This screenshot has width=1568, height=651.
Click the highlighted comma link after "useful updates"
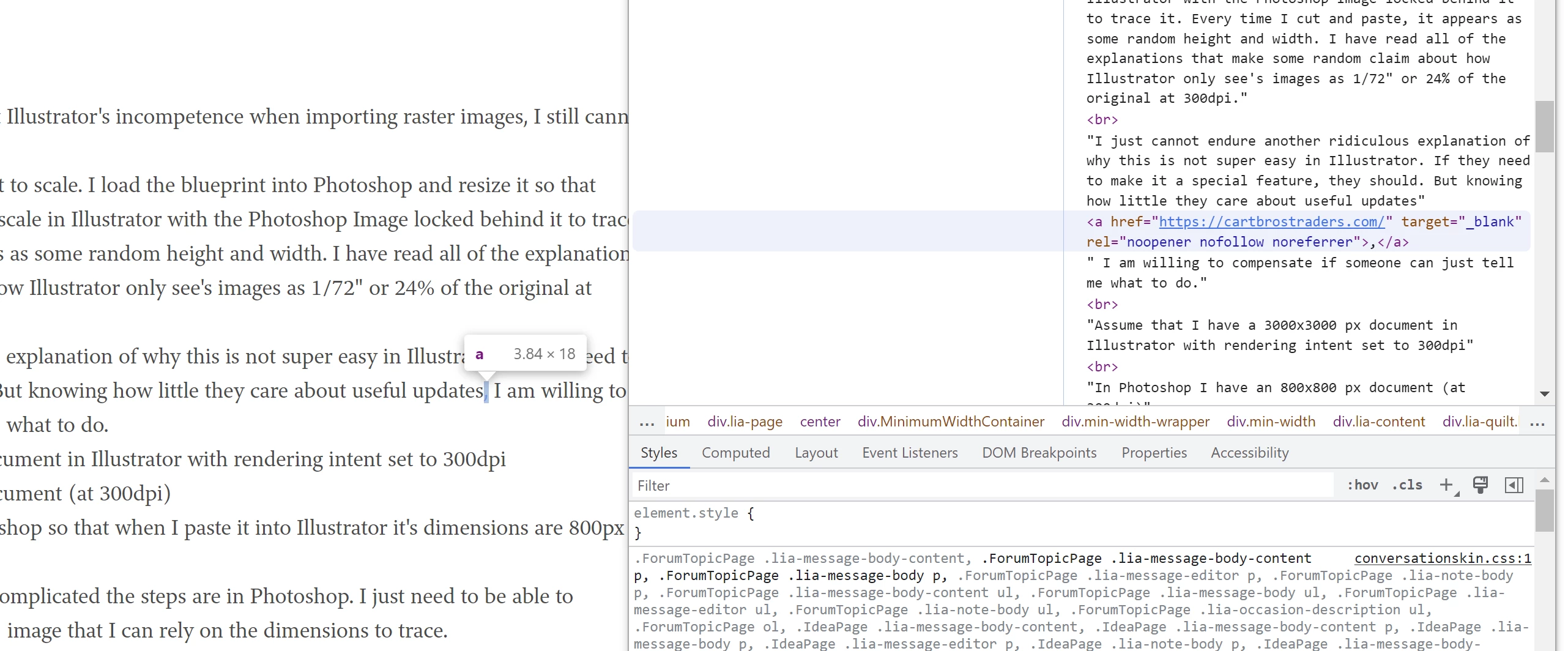pos(486,391)
